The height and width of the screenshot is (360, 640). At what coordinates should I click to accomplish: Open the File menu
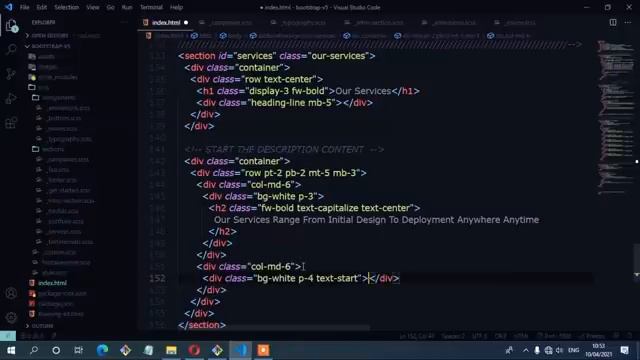tap(24, 7)
